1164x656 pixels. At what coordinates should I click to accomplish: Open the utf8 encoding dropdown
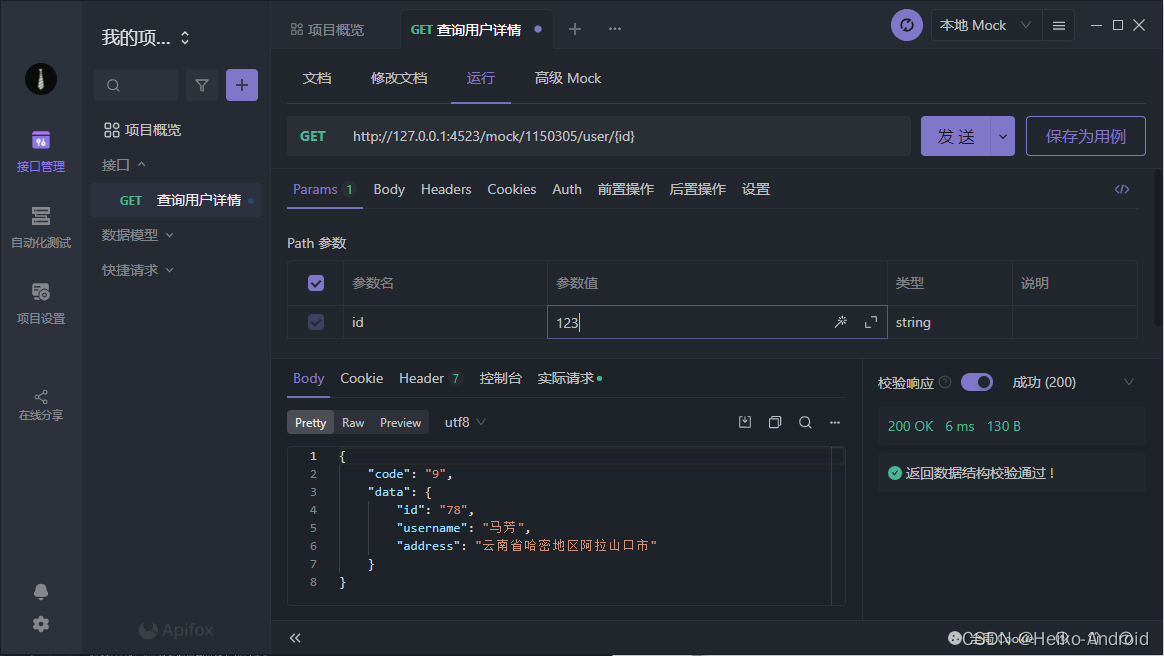click(x=465, y=423)
